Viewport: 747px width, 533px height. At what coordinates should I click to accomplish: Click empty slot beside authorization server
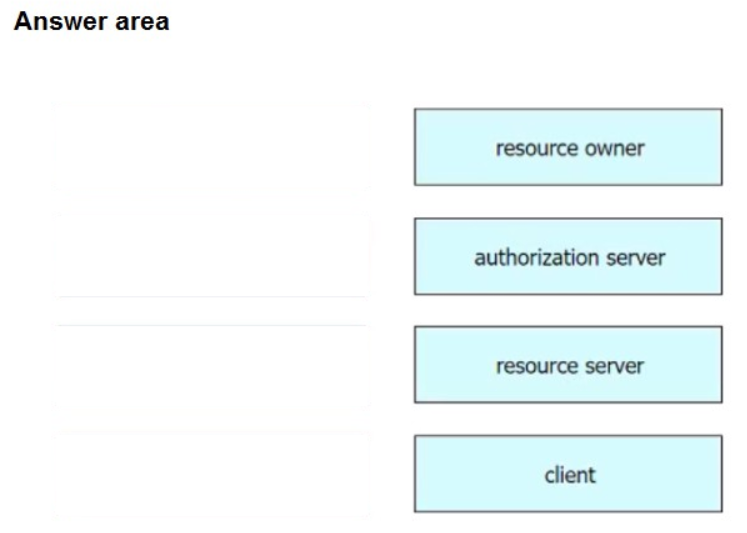(211, 256)
